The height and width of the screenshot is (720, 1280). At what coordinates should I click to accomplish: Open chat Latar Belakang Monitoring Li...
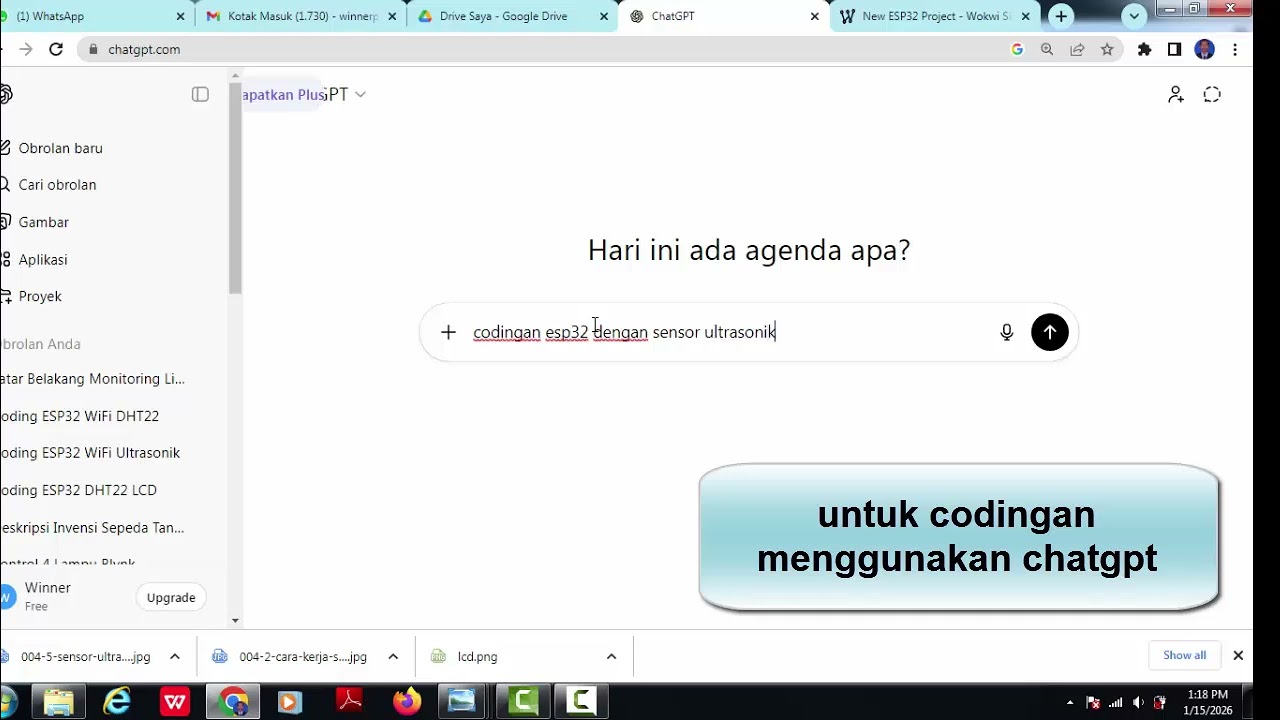click(92, 379)
